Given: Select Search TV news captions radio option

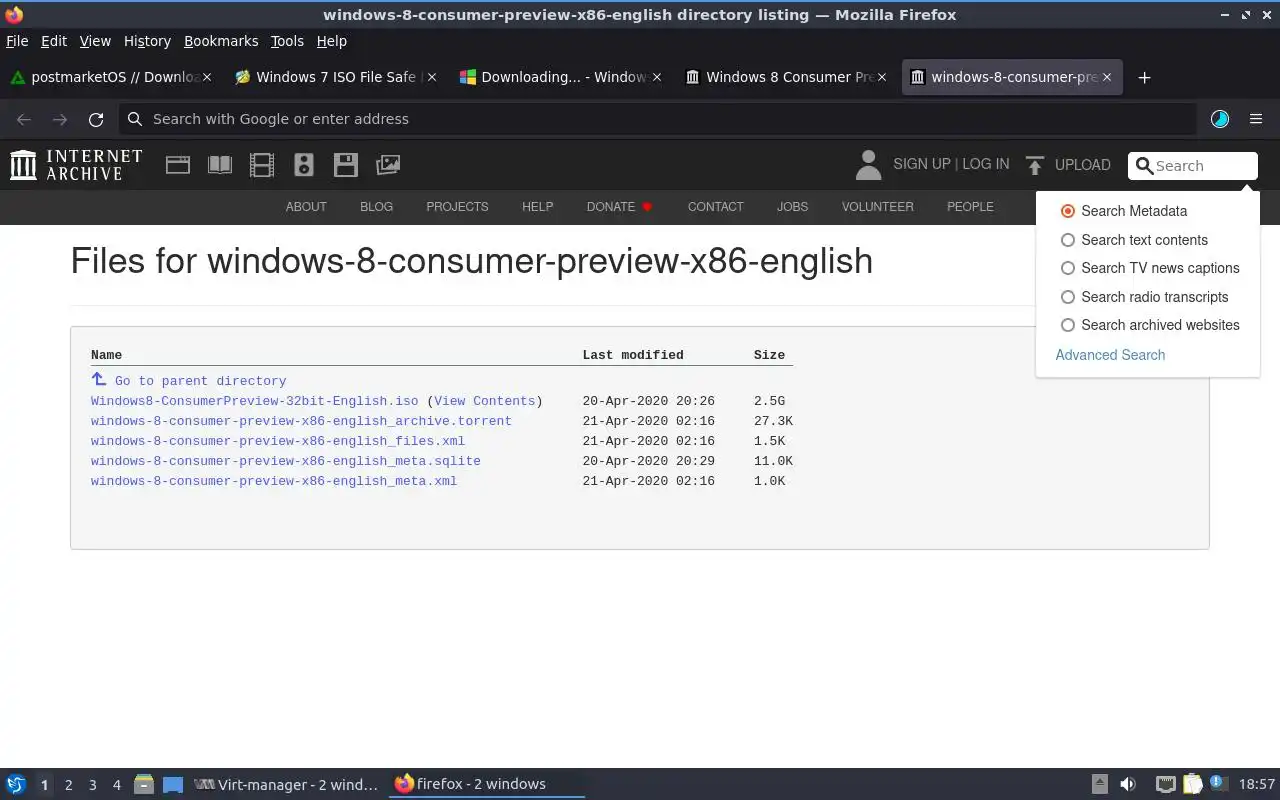Looking at the screenshot, I should [x=1068, y=268].
